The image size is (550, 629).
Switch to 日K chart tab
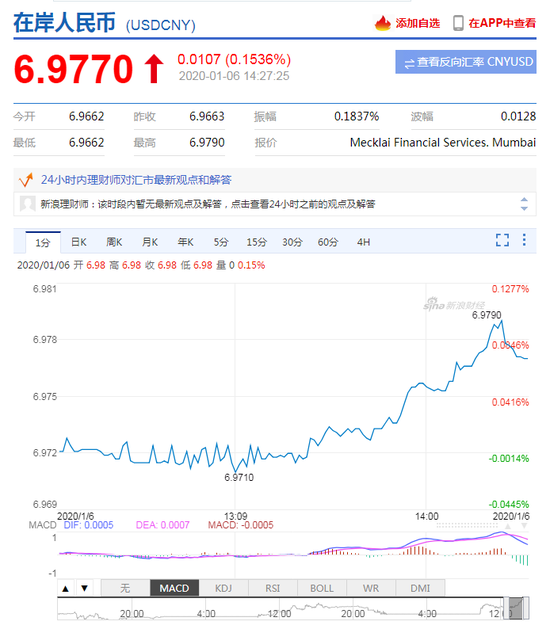(79, 242)
